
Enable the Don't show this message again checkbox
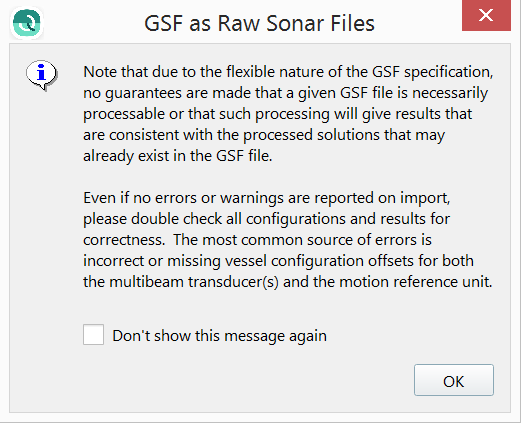tap(93, 335)
